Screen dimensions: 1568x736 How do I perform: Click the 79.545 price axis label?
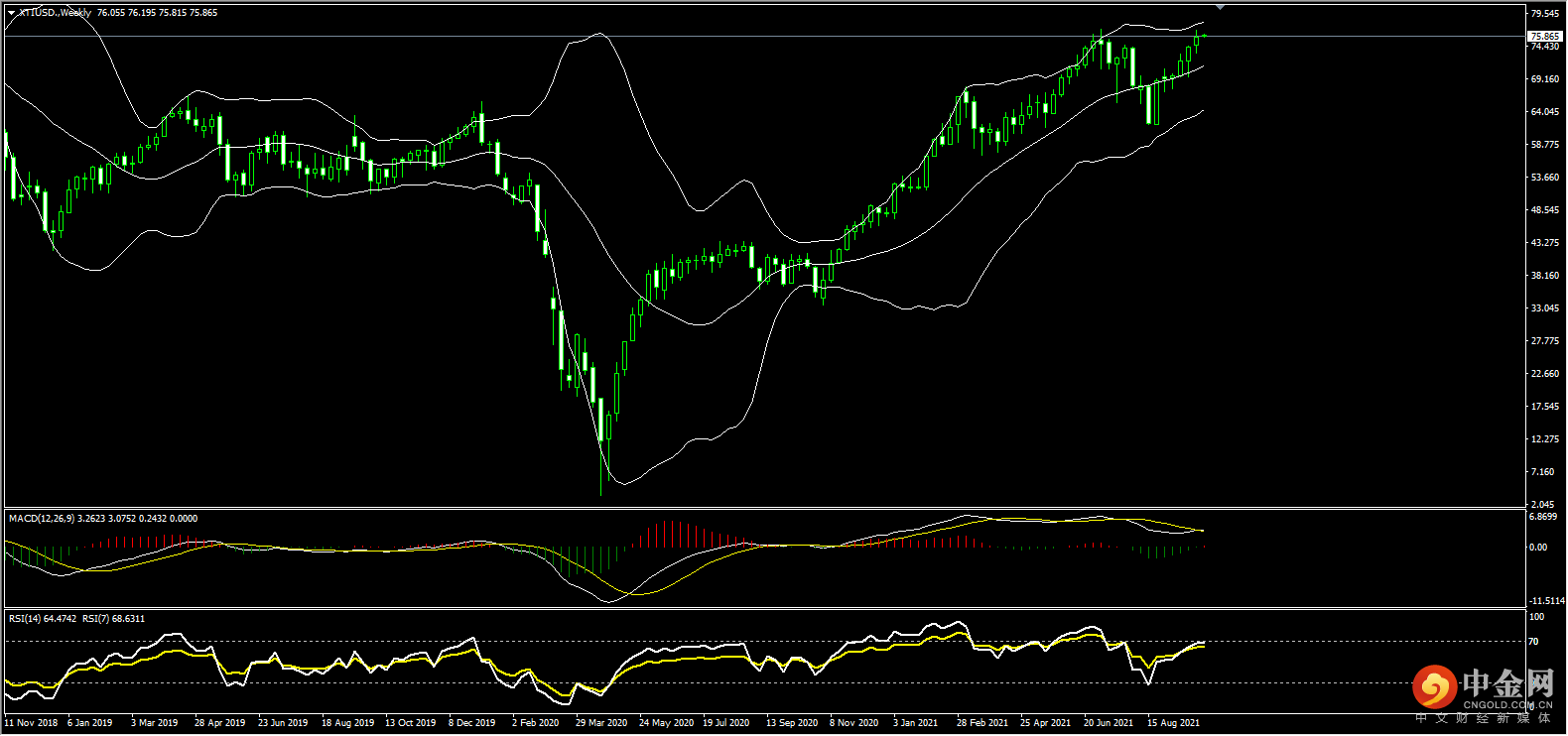[1545, 14]
